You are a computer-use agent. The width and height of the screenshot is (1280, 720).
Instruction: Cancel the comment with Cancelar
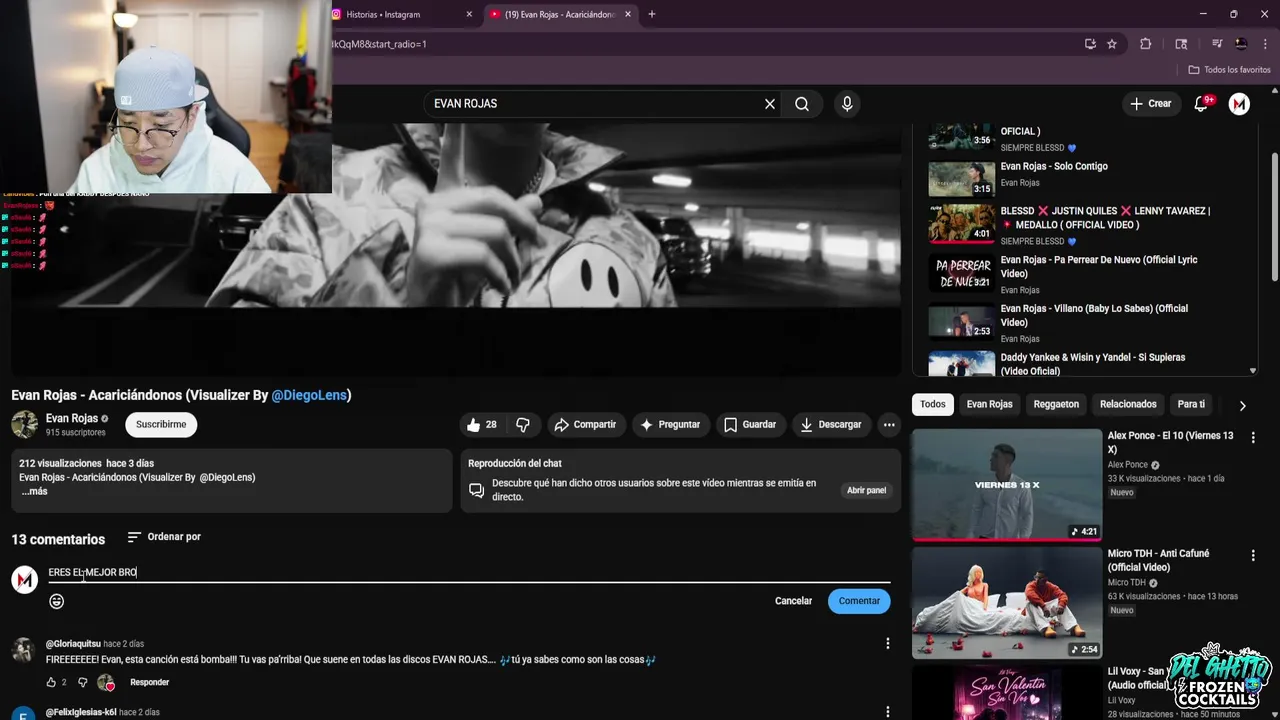(x=793, y=601)
